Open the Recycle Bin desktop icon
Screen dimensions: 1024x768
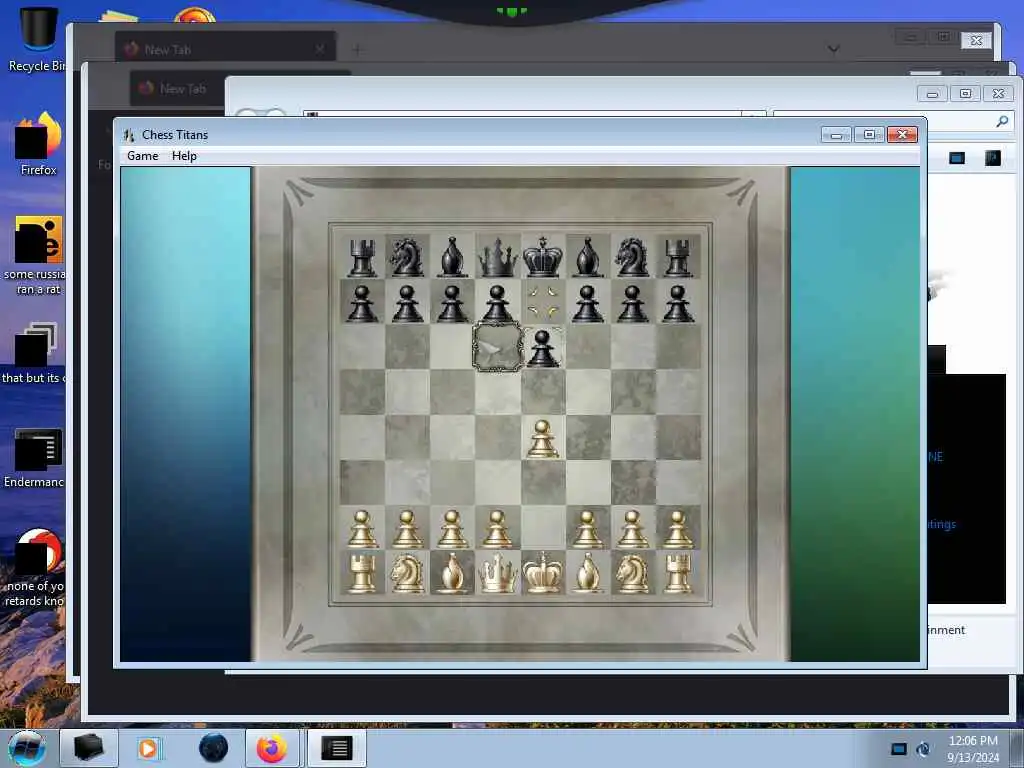[38, 38]
